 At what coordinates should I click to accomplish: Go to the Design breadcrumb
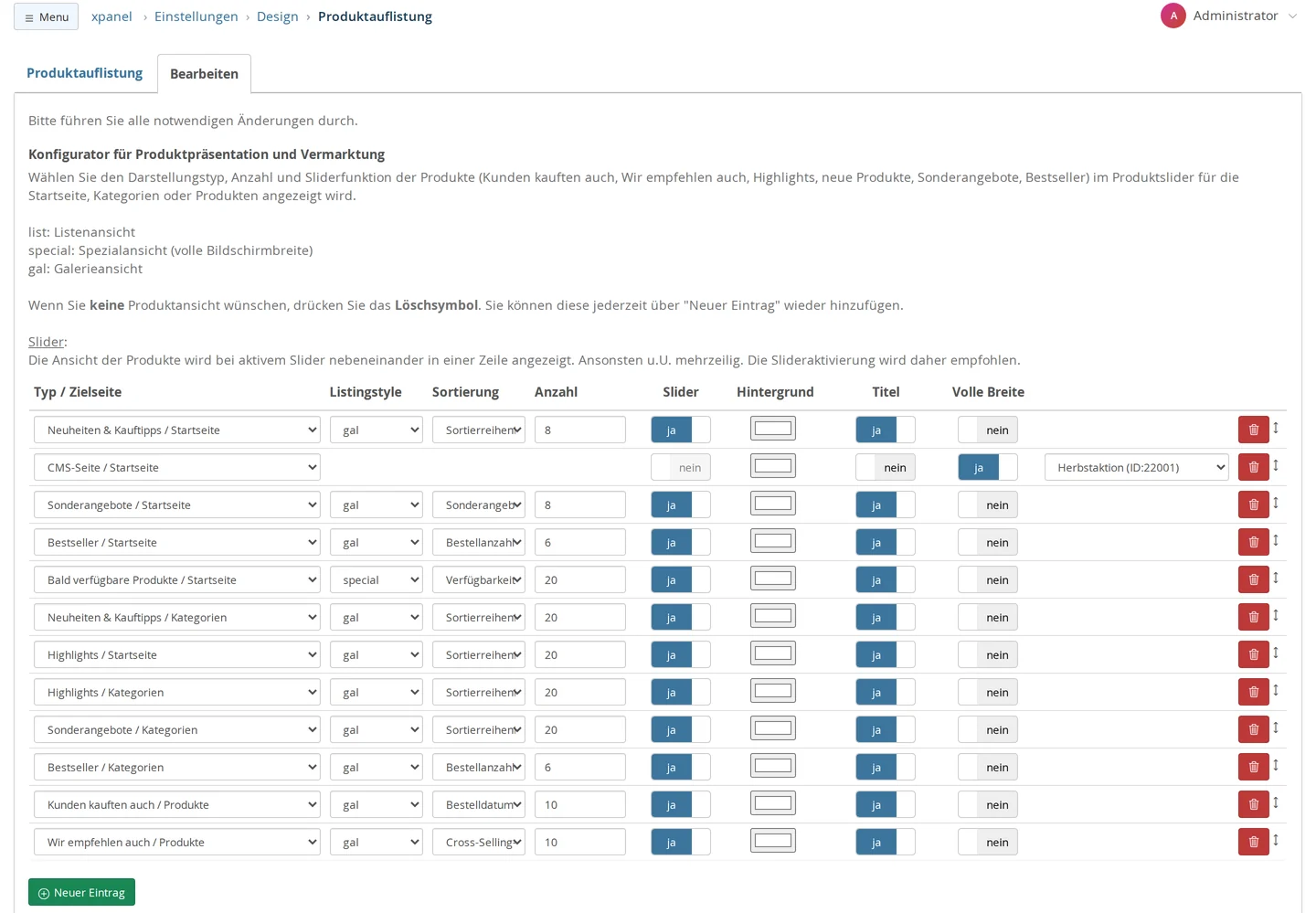coord(278,16)
